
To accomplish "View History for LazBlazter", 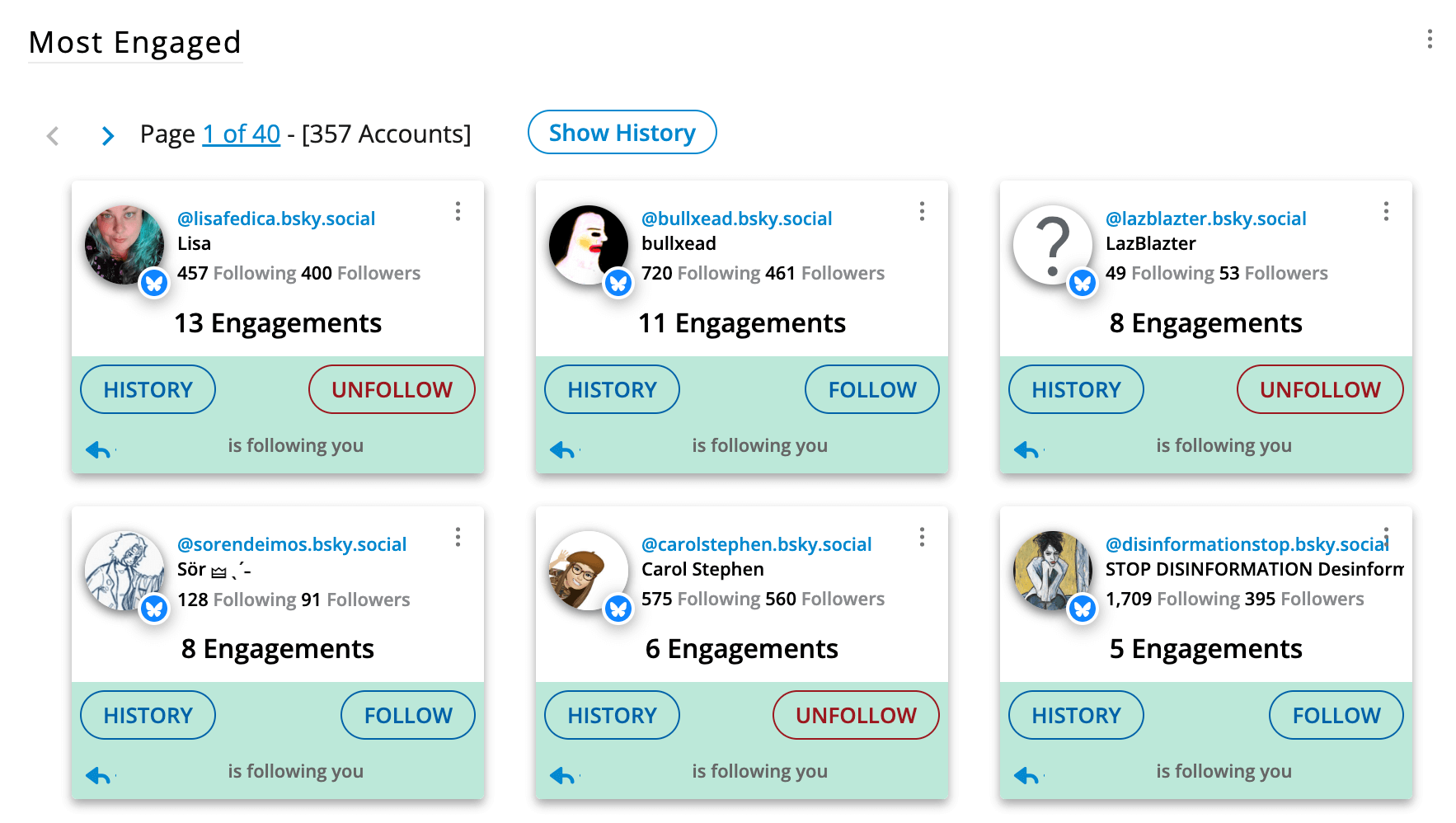I will click(x=1076, y=389).
